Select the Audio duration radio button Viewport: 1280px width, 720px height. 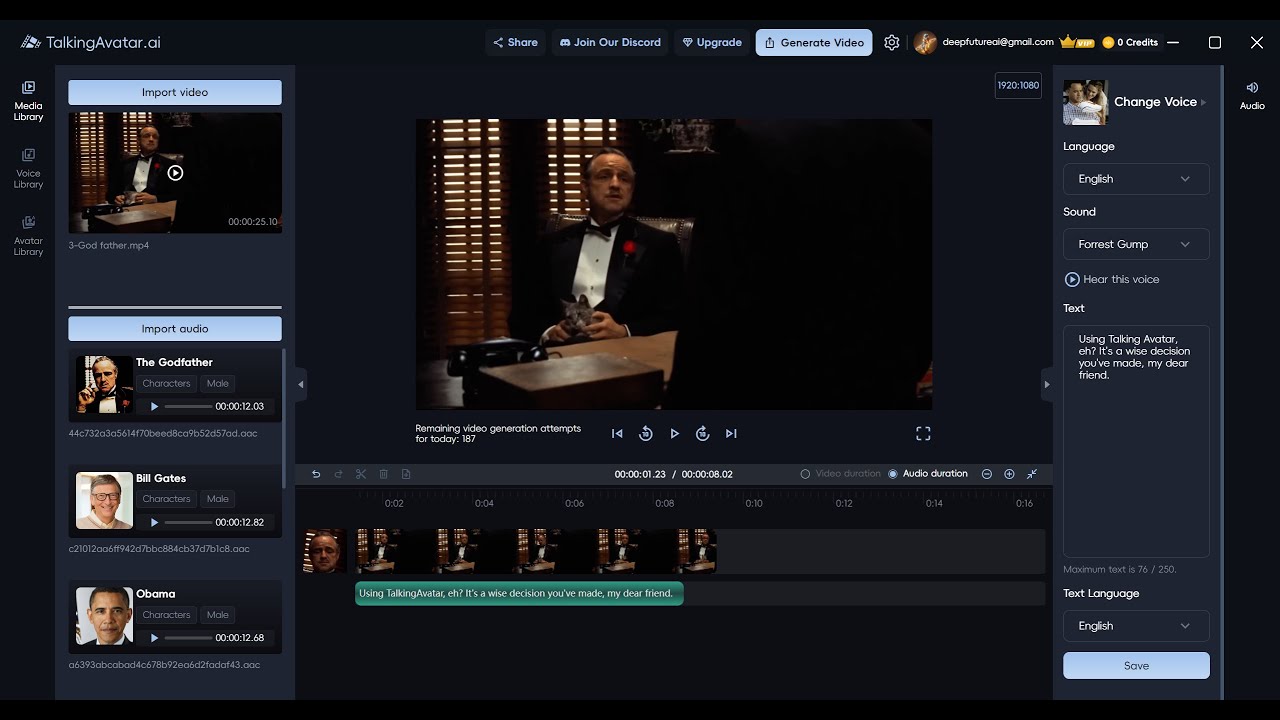(893, 473)
